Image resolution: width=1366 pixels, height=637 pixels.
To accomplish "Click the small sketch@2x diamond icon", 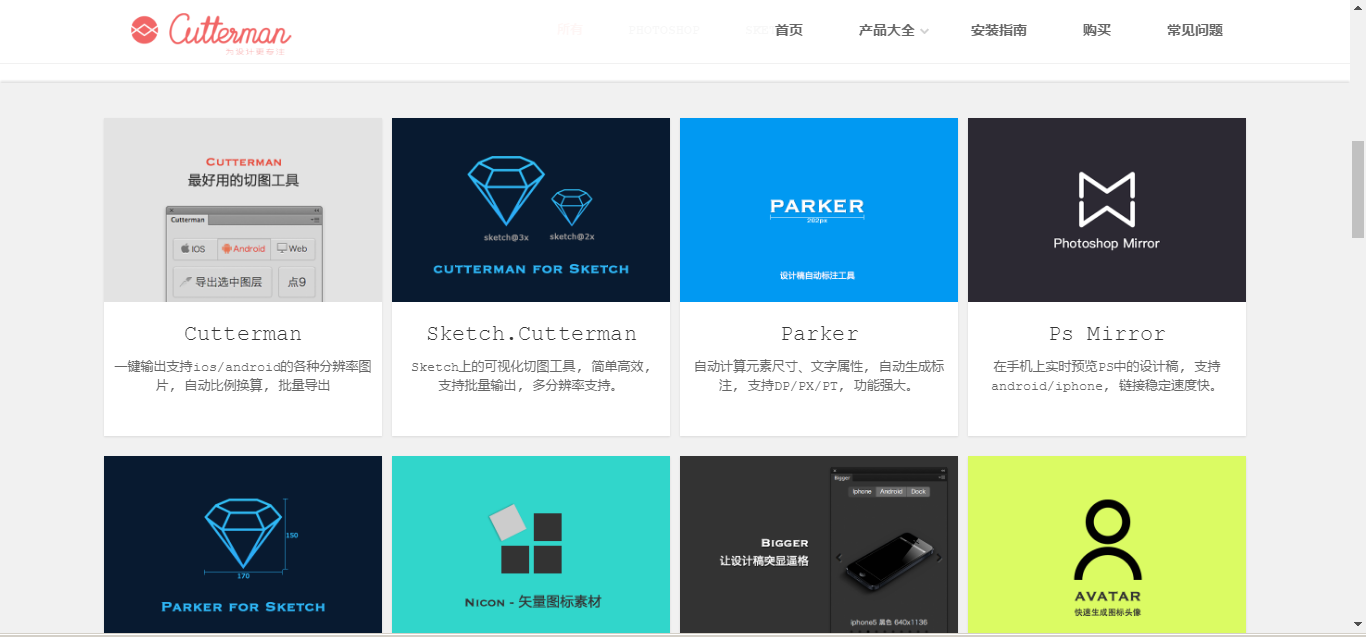I will coord(572,207).
